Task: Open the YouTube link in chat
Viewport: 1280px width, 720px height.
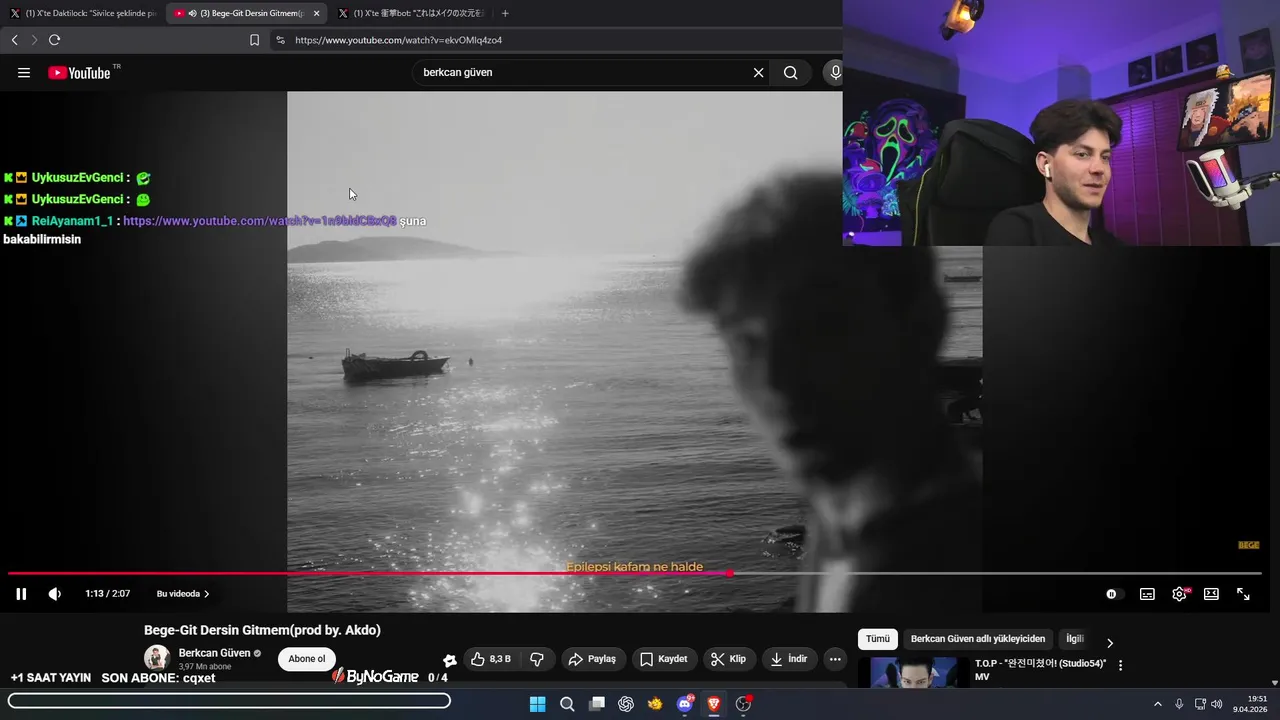Action: coord(260,220)
